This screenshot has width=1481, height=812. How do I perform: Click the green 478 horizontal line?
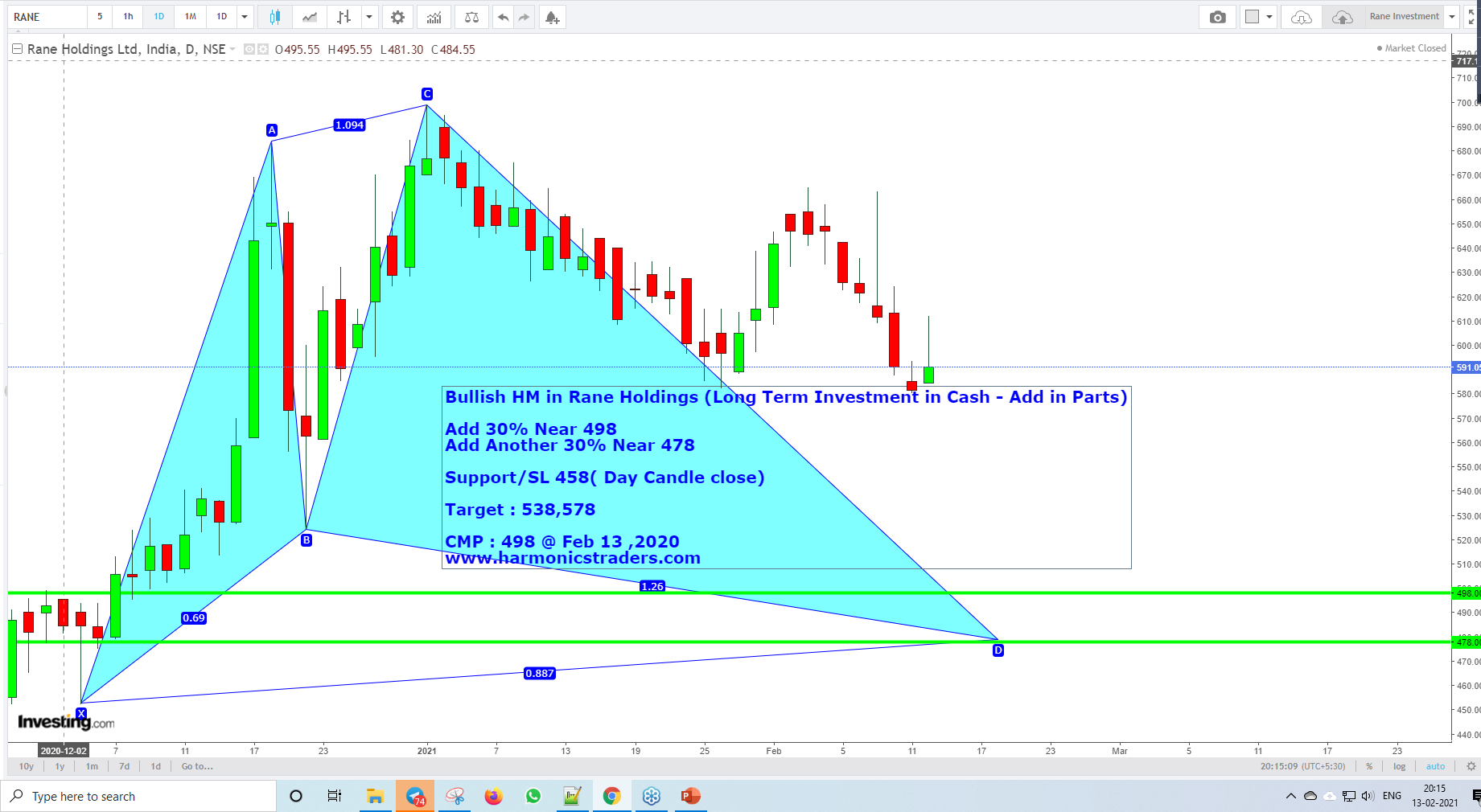729,642
